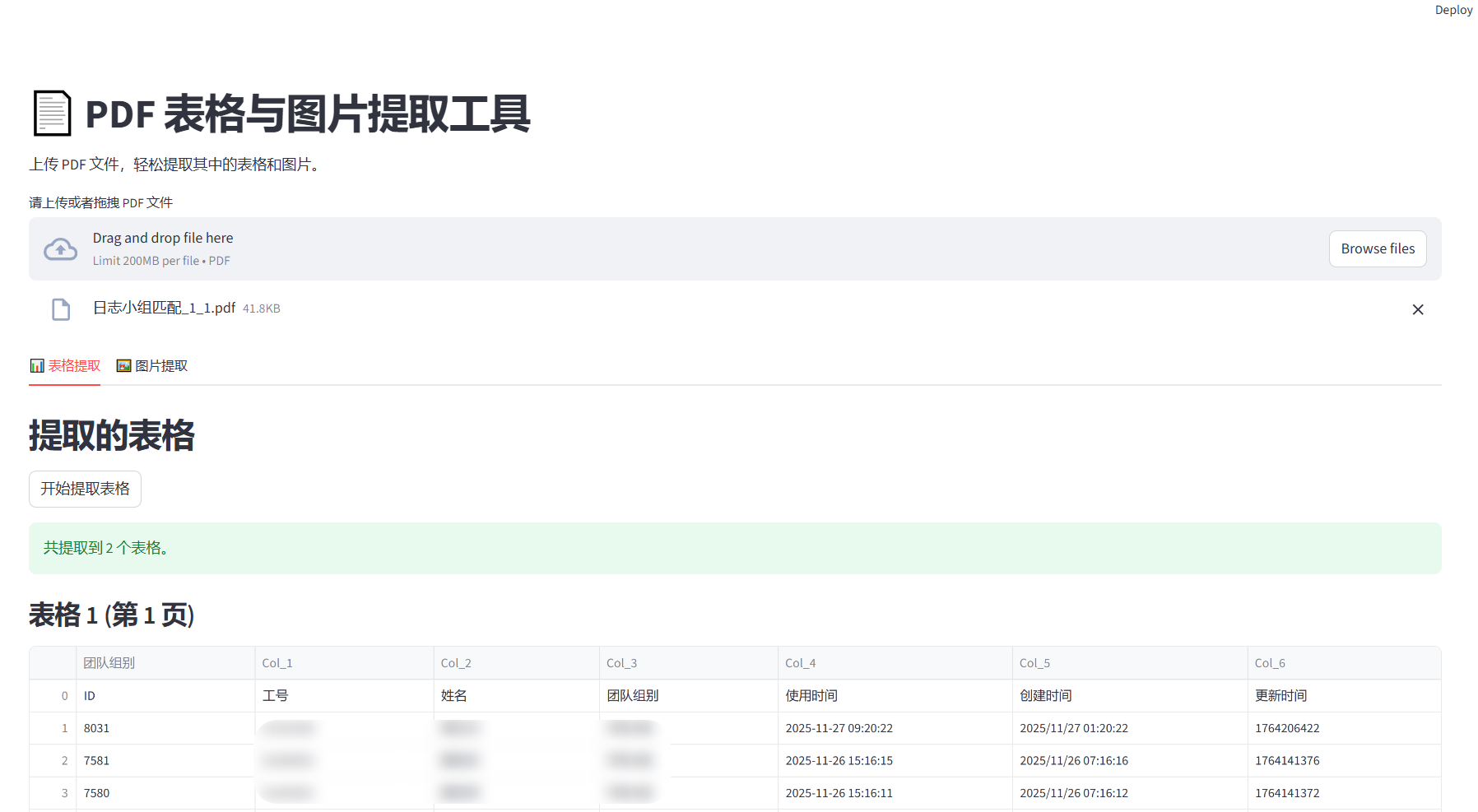Viewport: 1478px width, 812px height.
Task: Click row index 1 in the table
Action: 64,728
